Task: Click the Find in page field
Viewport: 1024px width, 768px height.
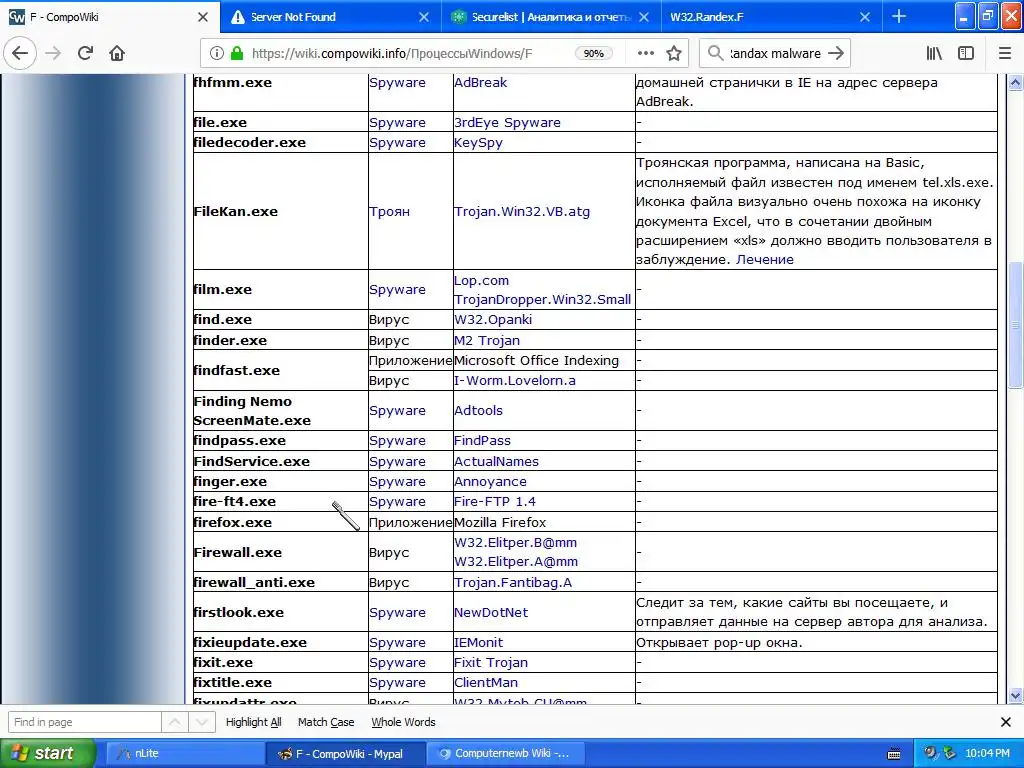Action: tap(84, 722)
